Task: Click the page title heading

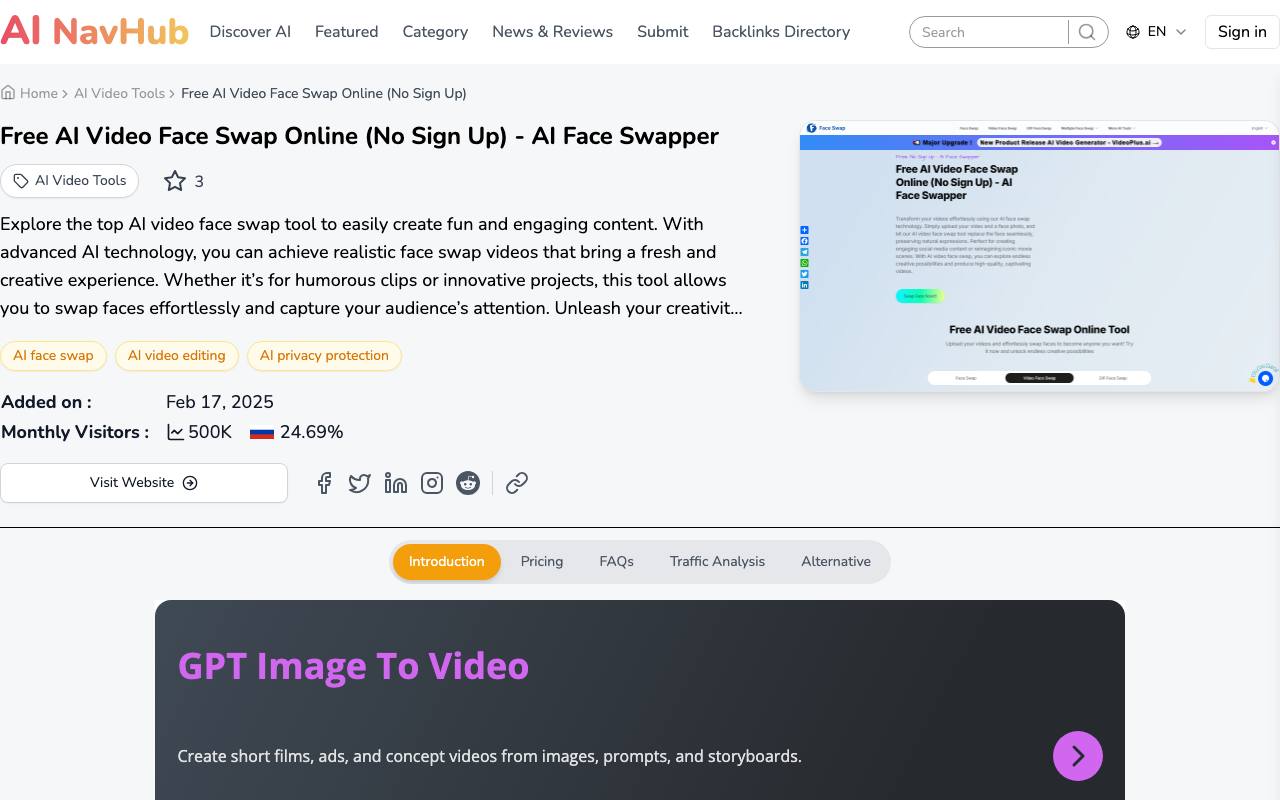Action: (x=360, y=136)
